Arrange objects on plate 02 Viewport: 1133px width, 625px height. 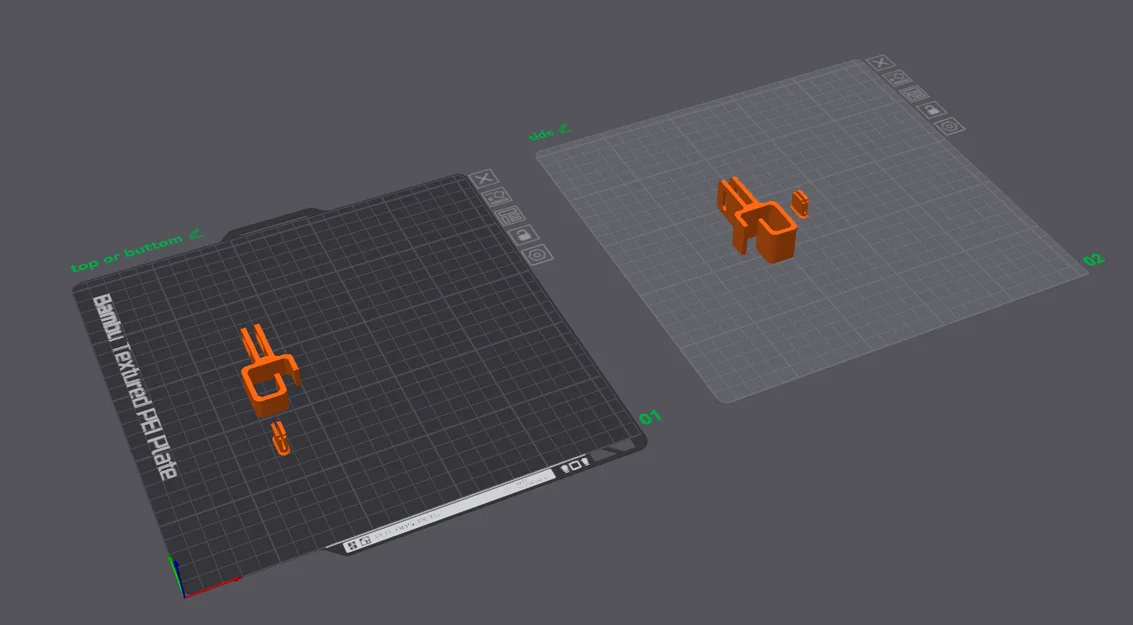tap(915, 94)
